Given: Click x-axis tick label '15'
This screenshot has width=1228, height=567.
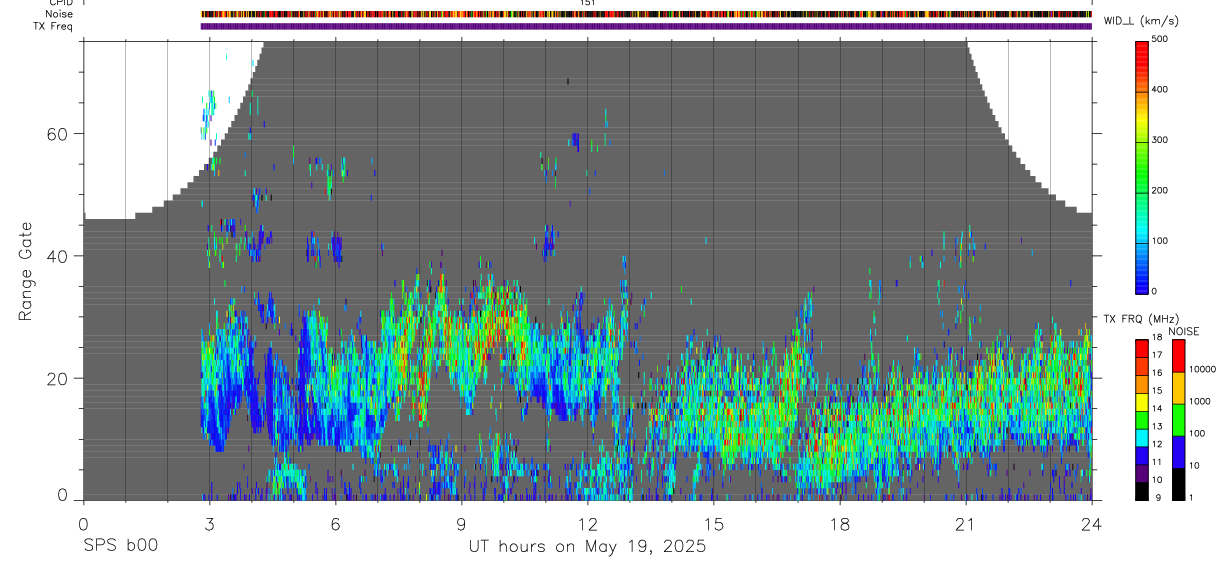Looking at the screenshot, I should (714, 524).
